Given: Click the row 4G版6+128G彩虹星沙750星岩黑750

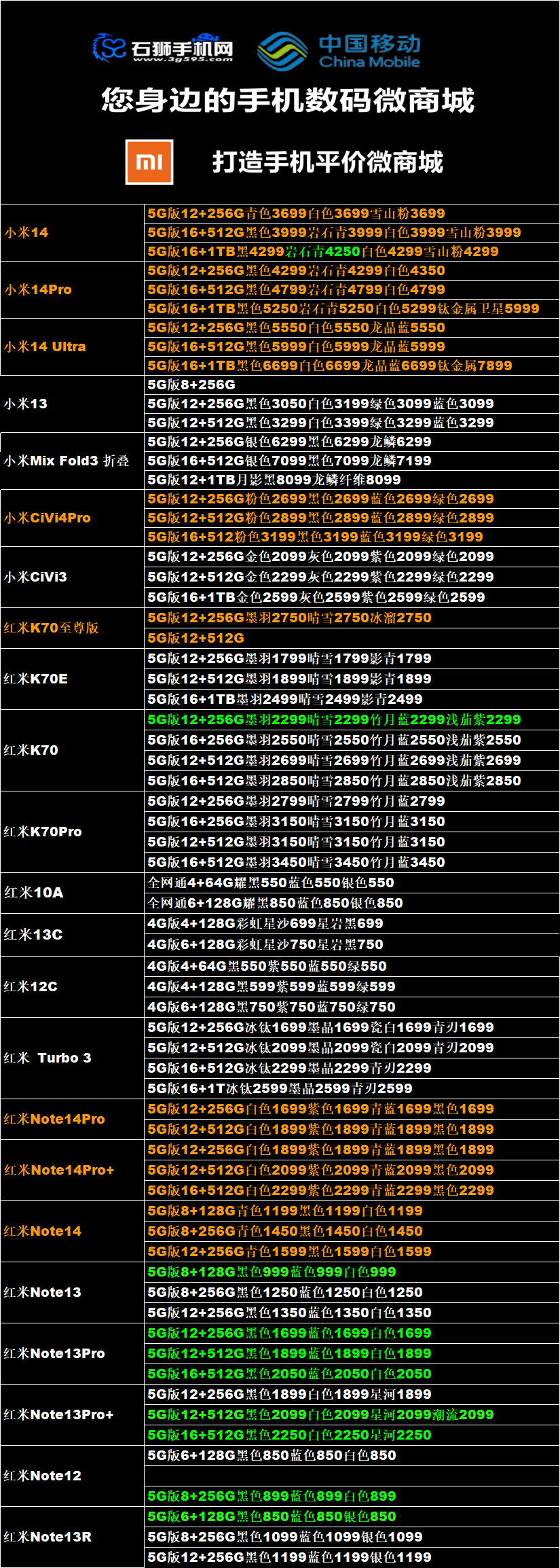Looking at the screenshot, I should click(x=352, y=945).
